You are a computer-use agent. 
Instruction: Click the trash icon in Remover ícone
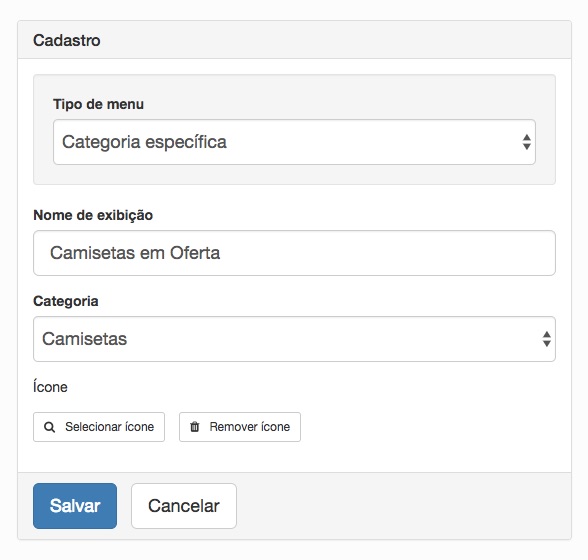195,427
